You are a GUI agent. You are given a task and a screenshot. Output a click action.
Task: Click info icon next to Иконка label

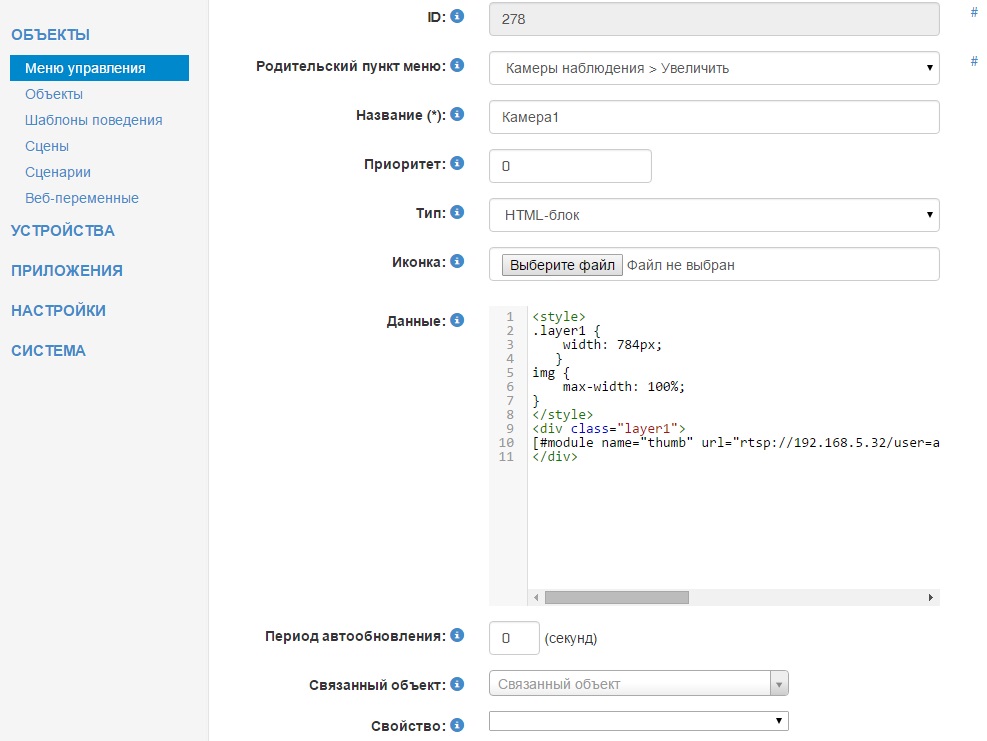(457, 261)
